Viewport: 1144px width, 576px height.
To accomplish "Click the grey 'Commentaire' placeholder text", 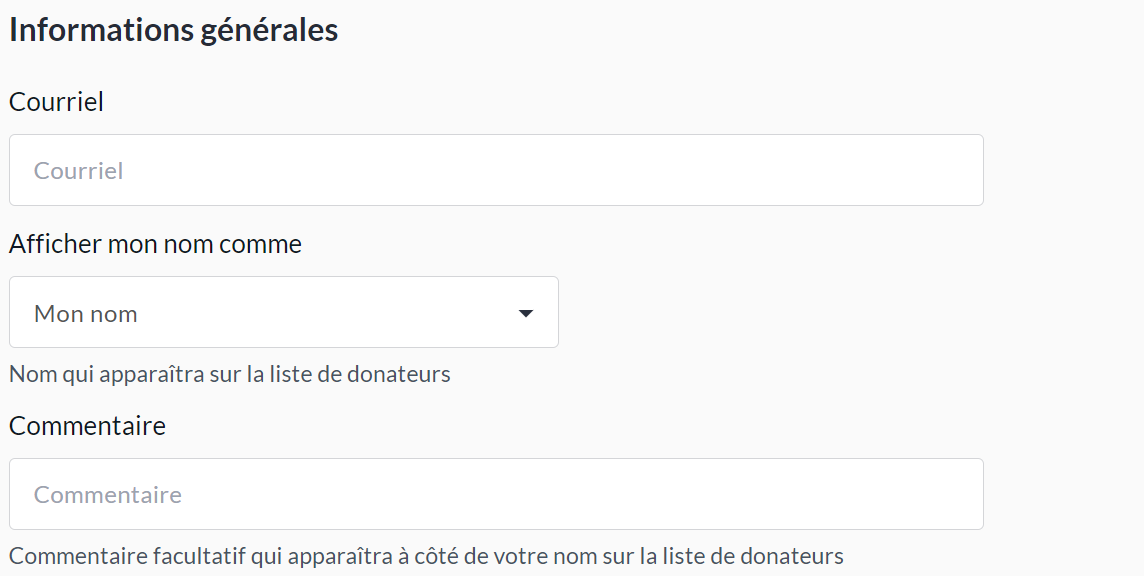I will [x=108, y=495].
